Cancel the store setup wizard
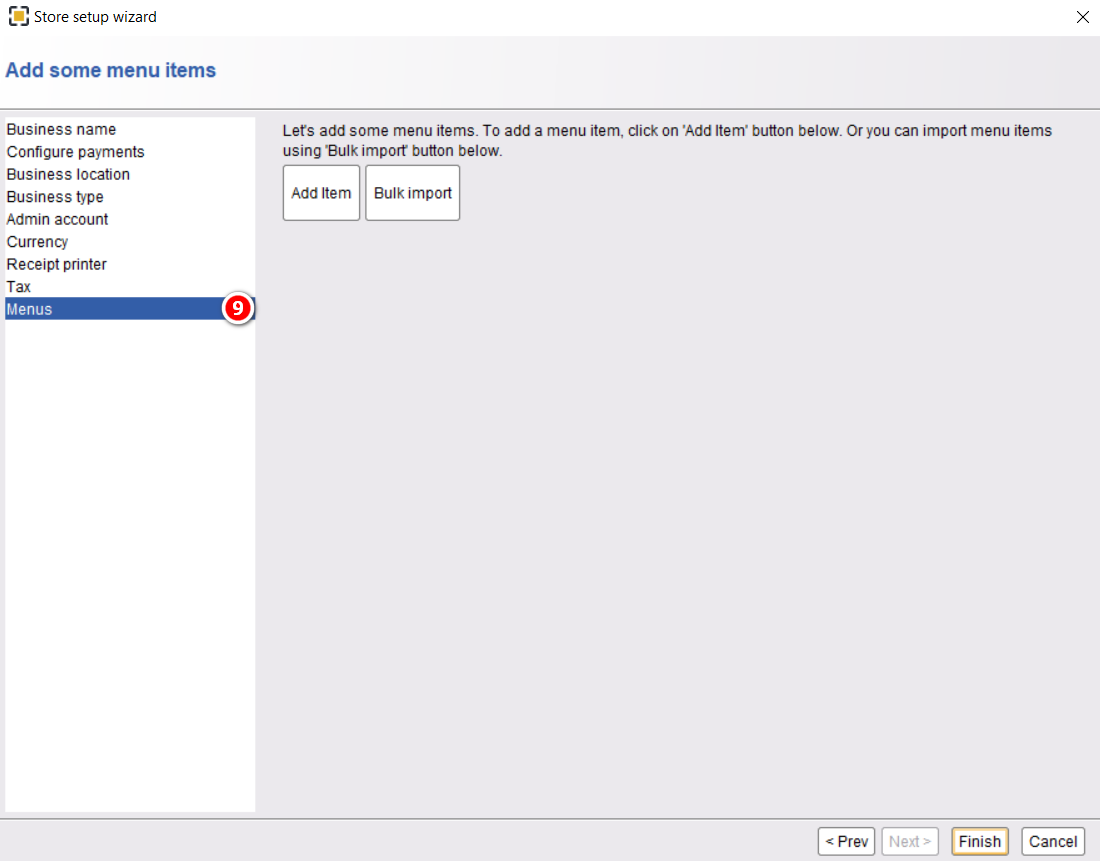 (x=1053, y=841)
